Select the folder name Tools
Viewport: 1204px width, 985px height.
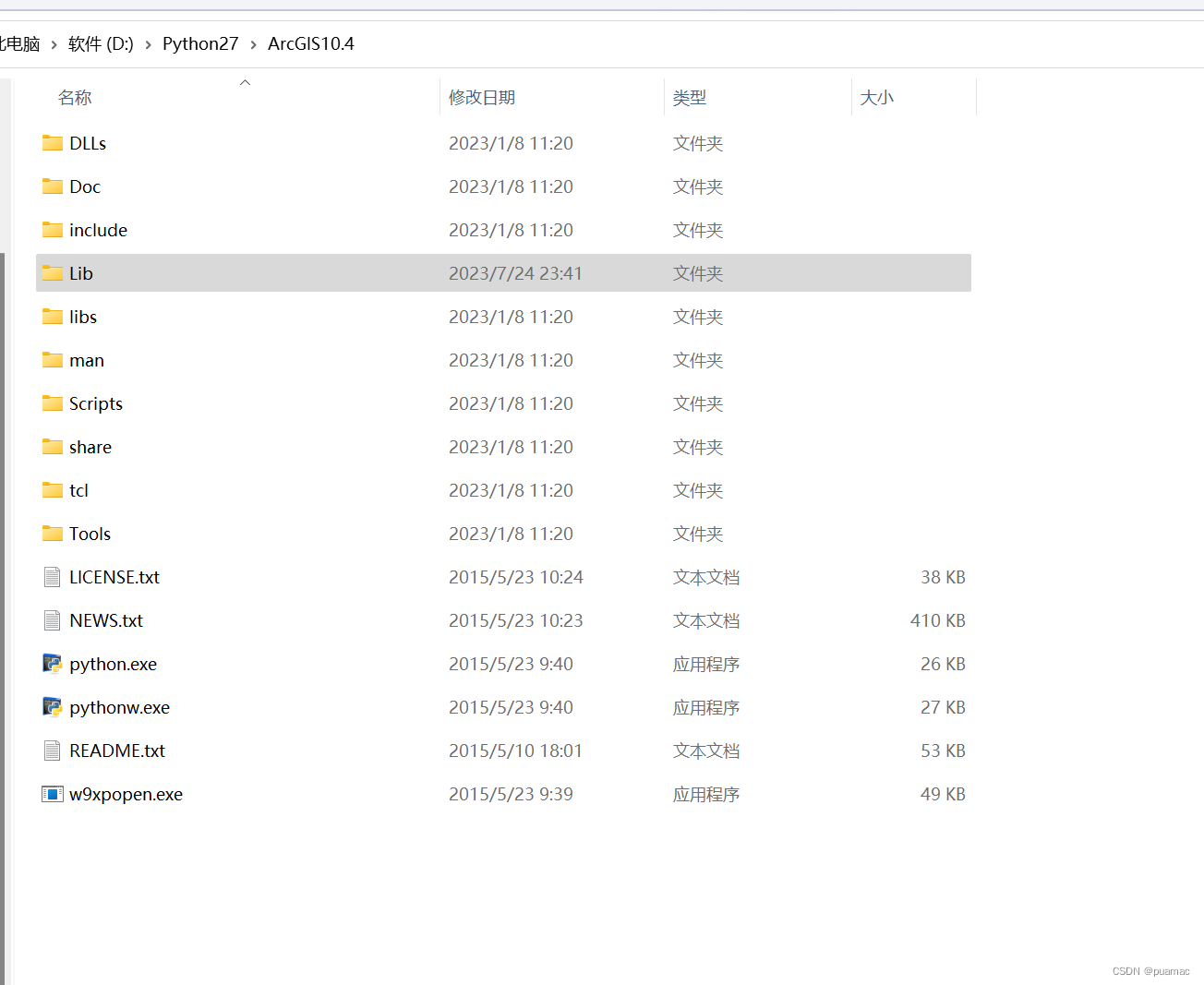pyautogui.click(x=90, y=534)
